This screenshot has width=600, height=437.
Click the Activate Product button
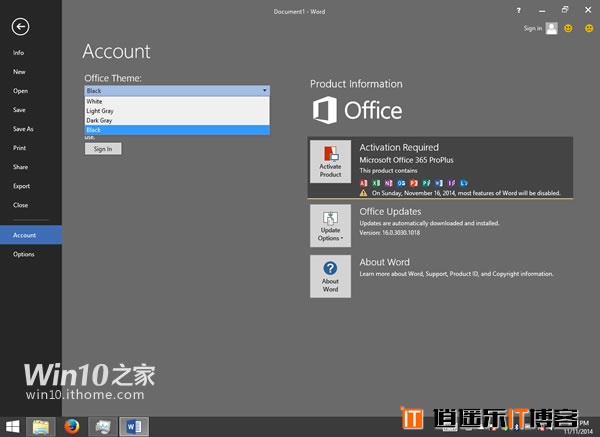pos(330,161)
